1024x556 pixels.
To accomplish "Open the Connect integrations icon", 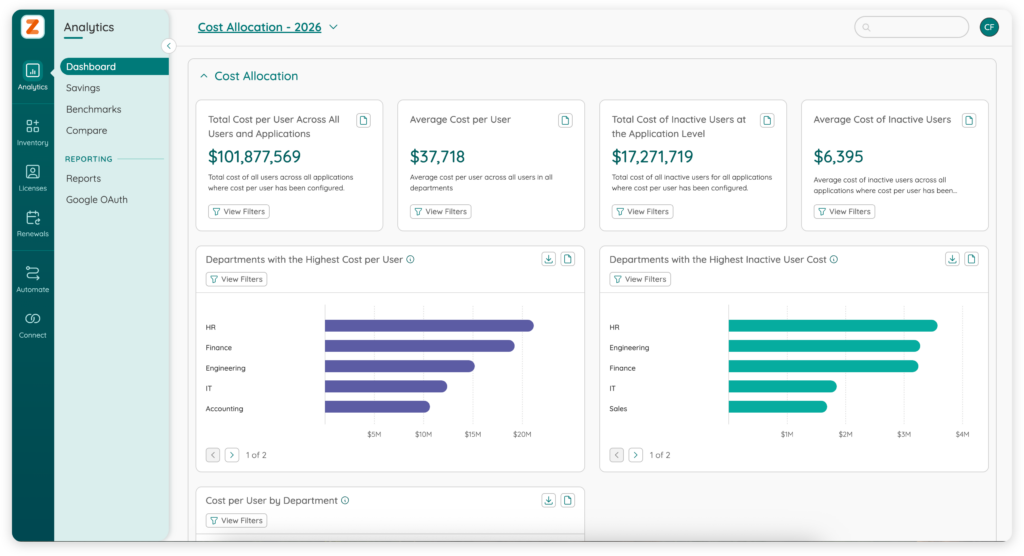I will tap(32, 323).
